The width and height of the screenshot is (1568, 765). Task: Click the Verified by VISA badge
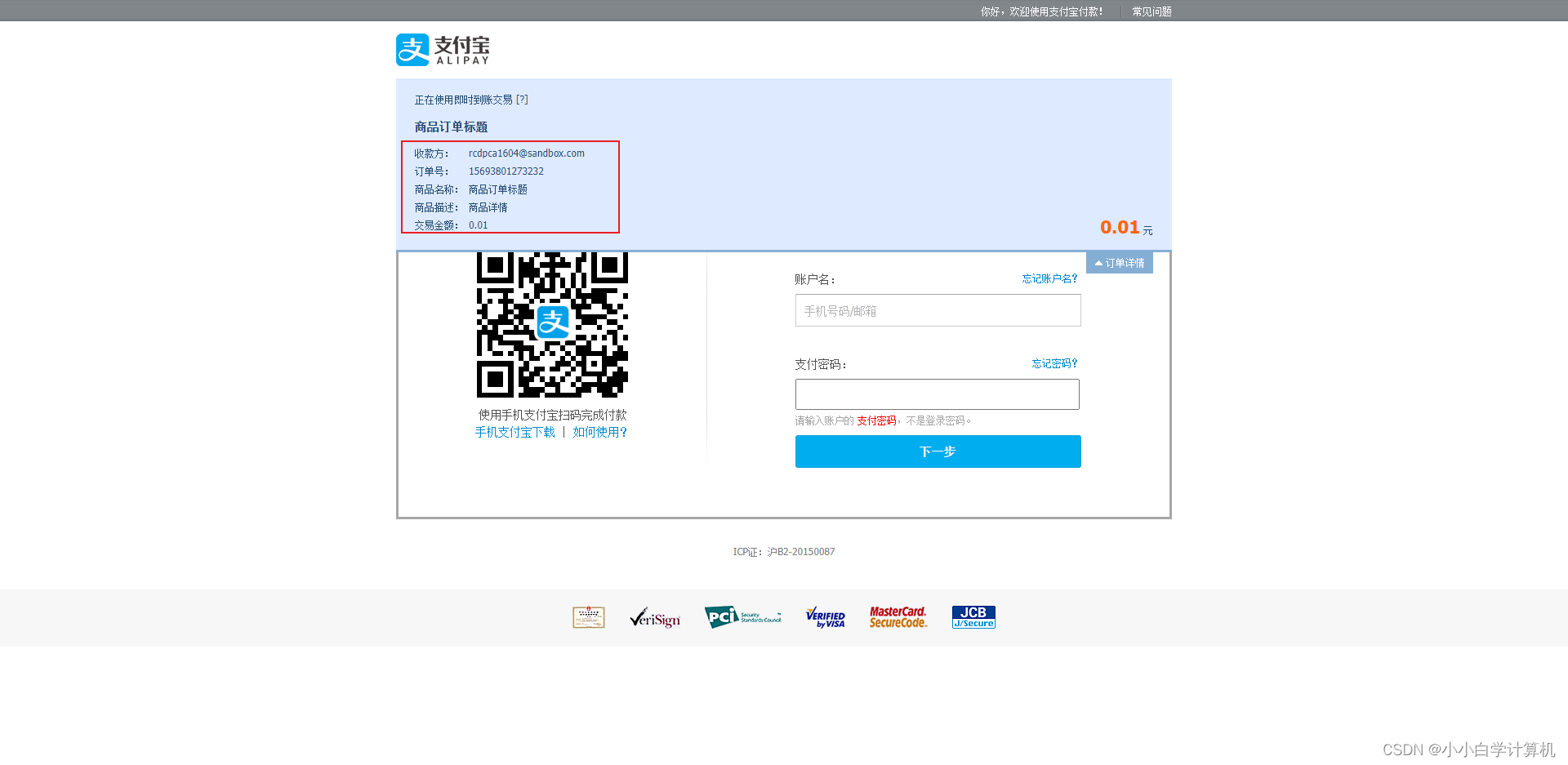pyautogui.click(x=825, y=617)
